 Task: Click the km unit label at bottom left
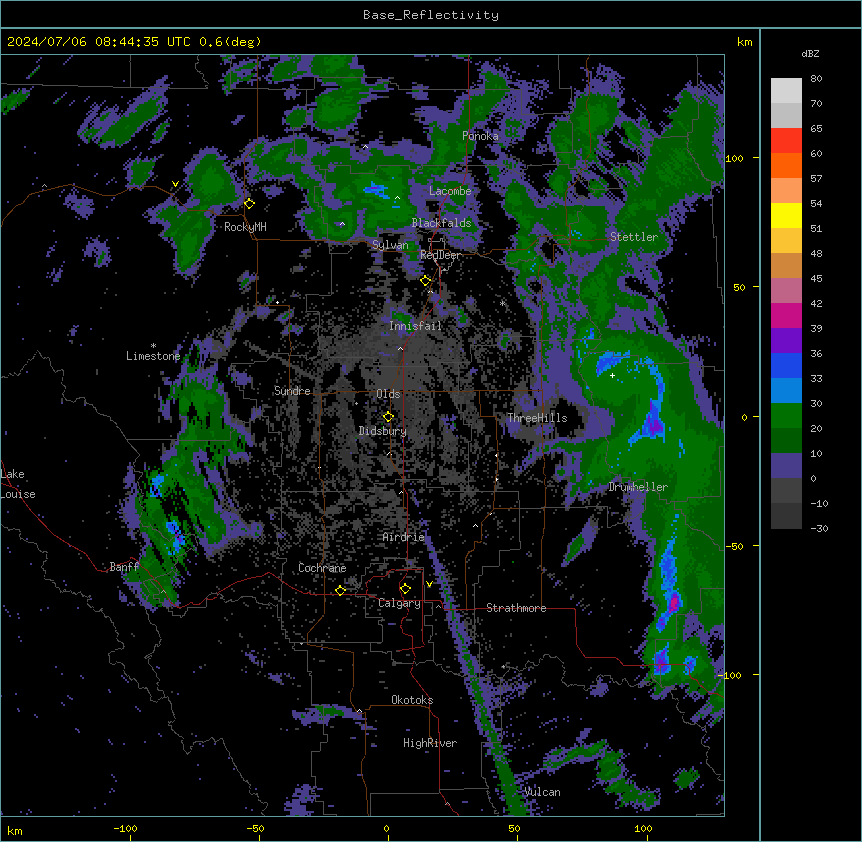(15, 830)
